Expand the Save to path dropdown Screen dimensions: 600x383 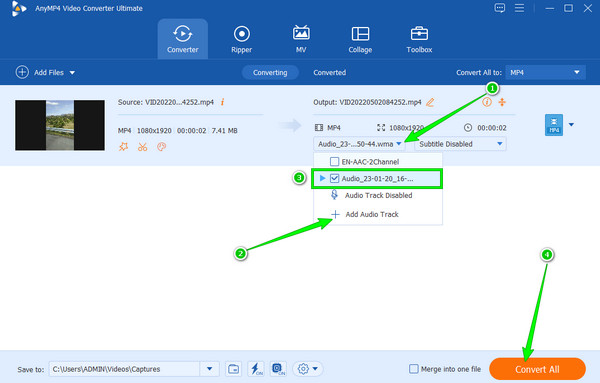(209, 369)
